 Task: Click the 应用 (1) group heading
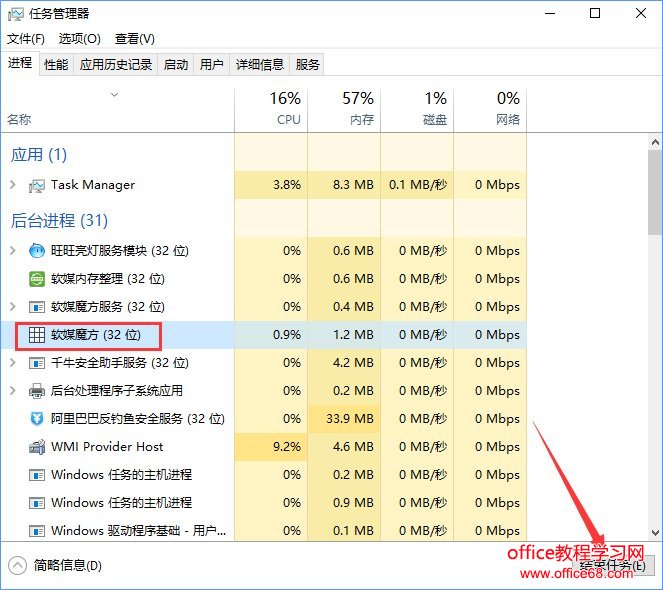38,154
